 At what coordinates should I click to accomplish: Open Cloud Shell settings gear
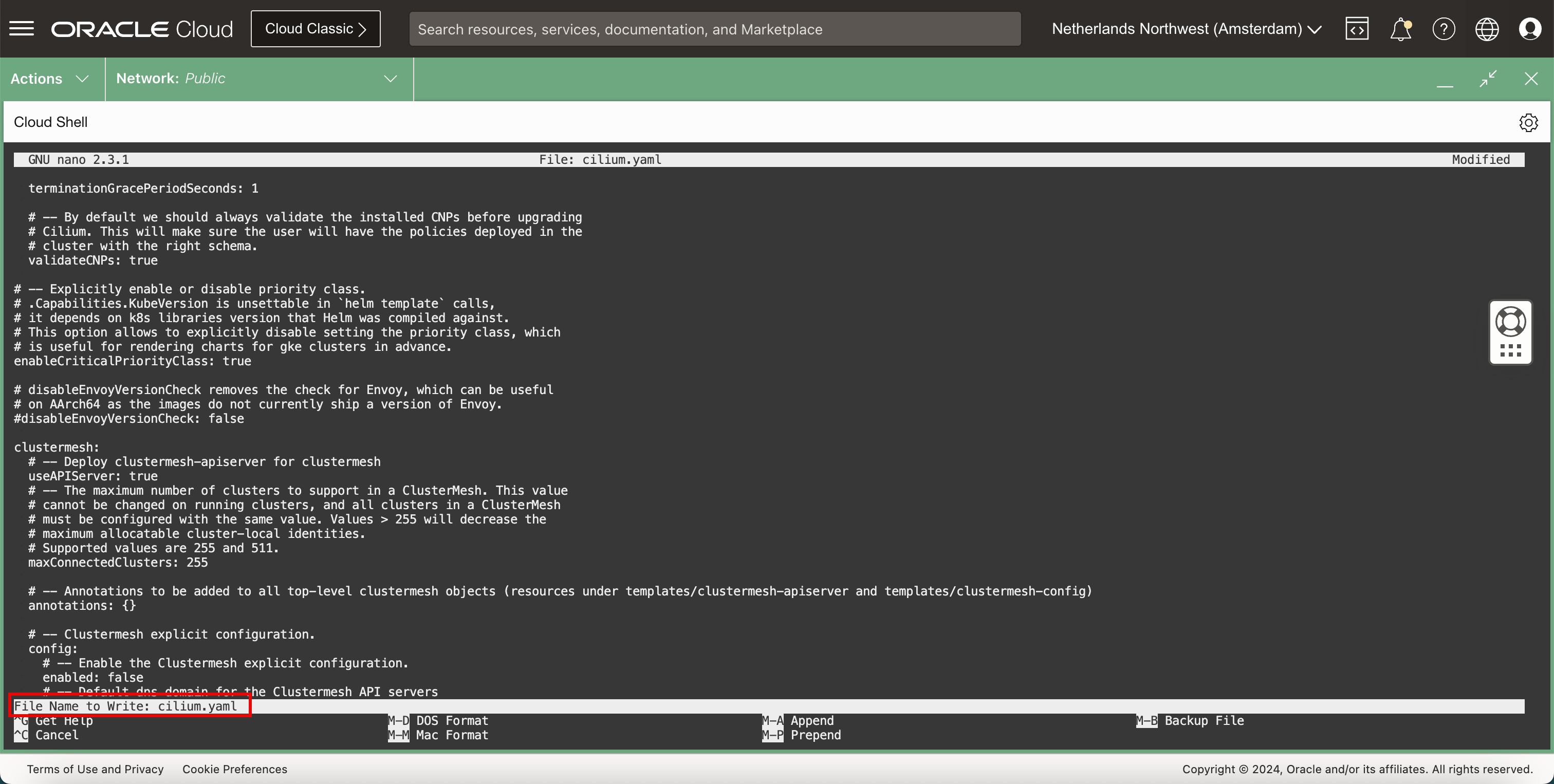click(1528, 122)
